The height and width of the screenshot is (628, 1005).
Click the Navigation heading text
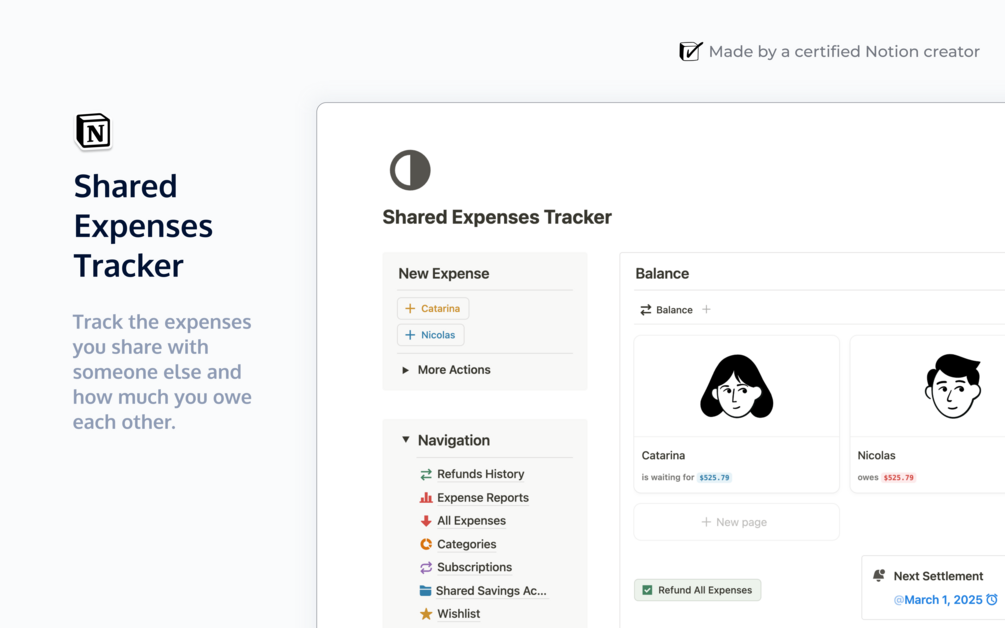pos(454,440)
